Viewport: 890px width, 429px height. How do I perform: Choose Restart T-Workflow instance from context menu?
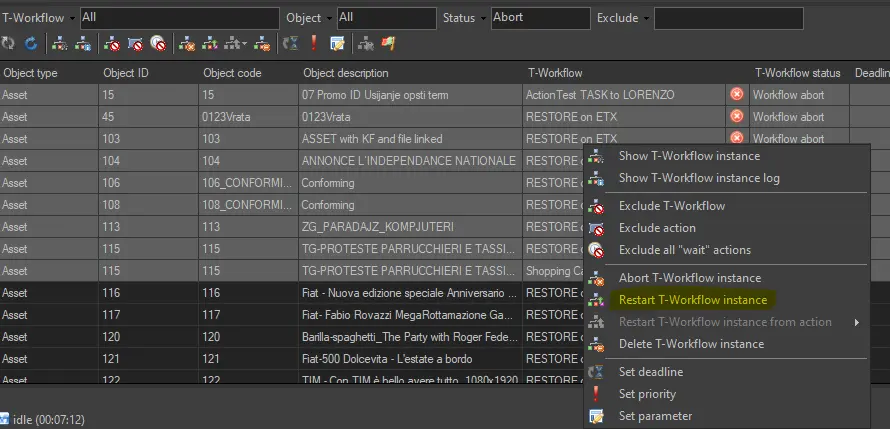(x=692, y=300)
